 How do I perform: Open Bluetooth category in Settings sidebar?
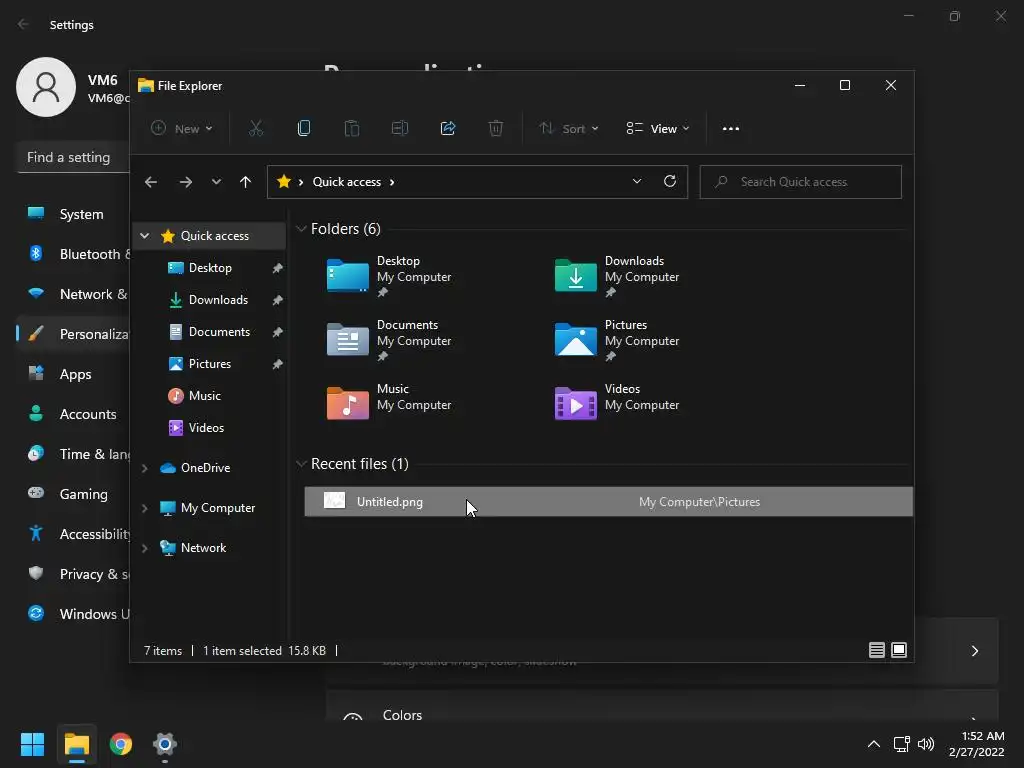click(x=72, y=254)
